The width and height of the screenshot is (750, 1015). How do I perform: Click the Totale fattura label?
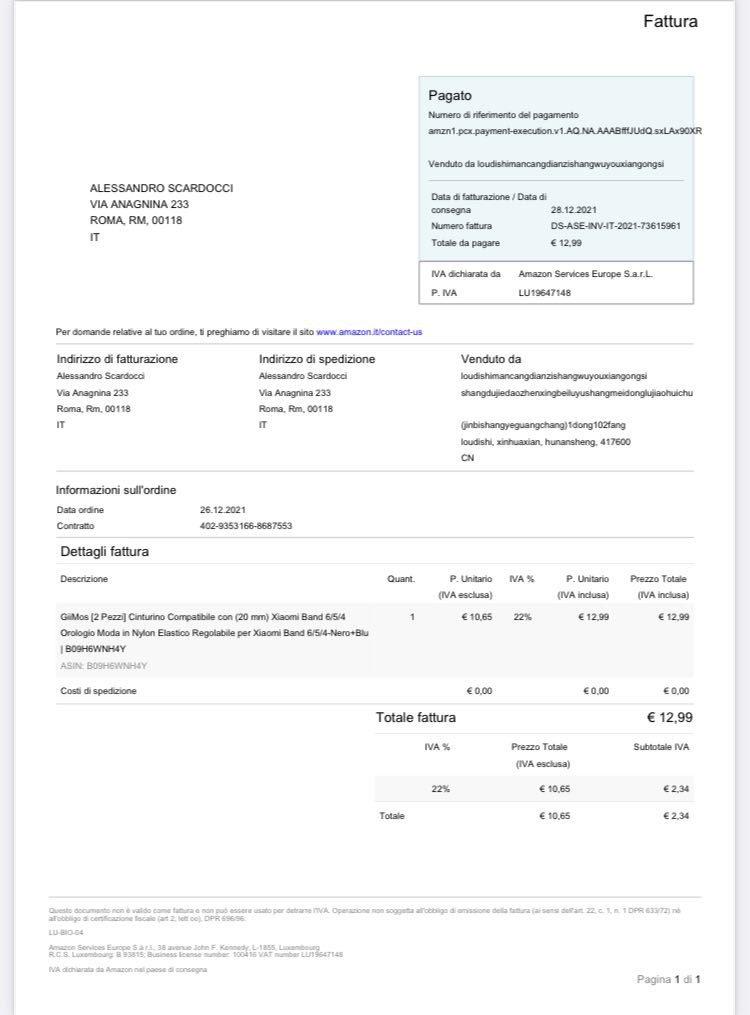point(415,717)
